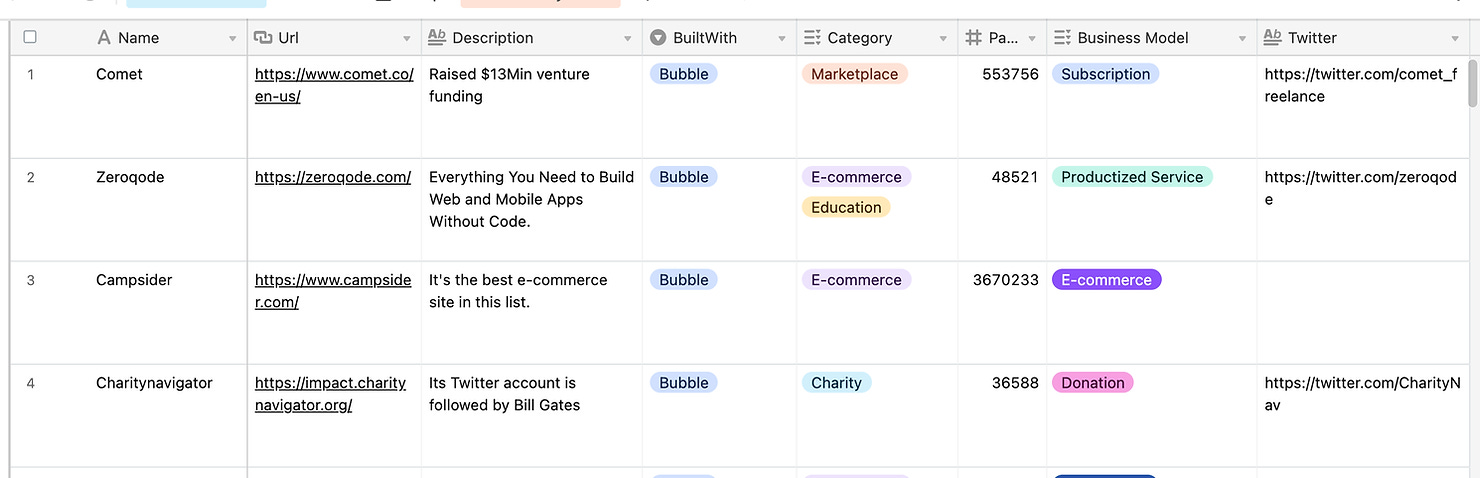Select the twitter.com/comet_freelance cell
This screenshot has height=478, width=1480.
click(1362, 107)
